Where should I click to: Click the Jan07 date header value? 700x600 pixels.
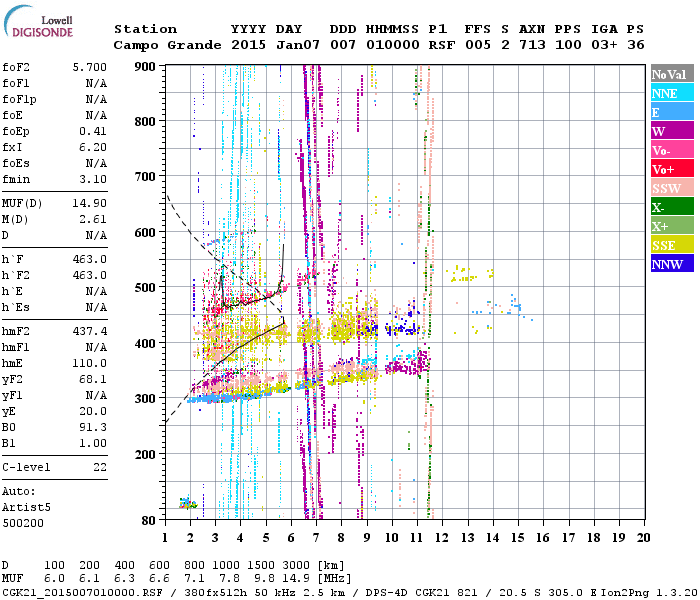click(x=298, y=45)
